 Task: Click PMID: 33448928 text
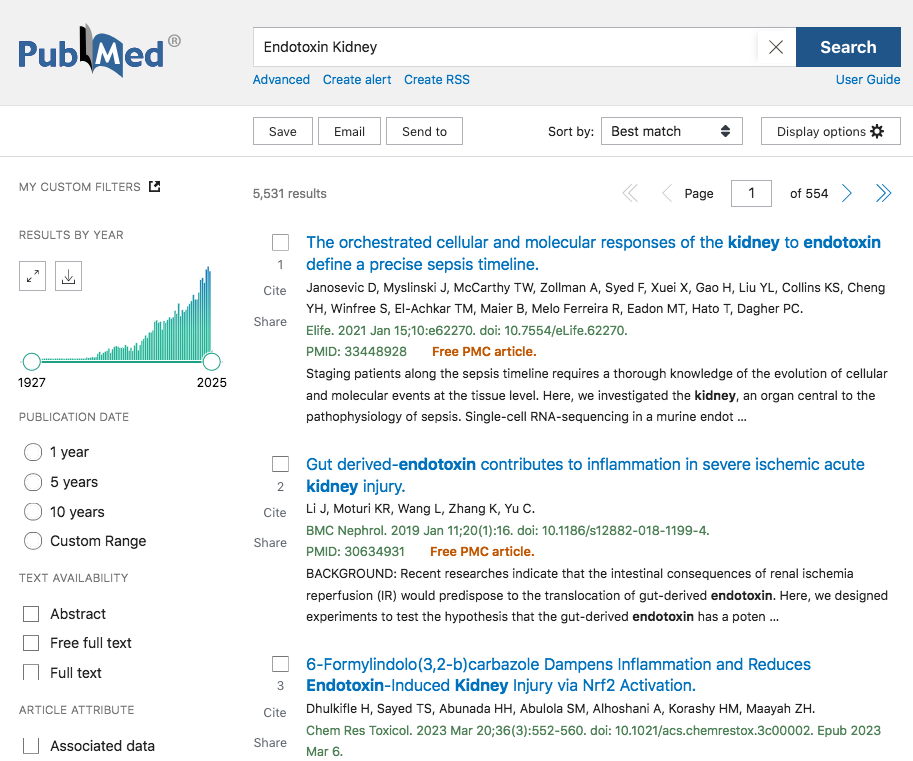click(x=356, y=352)
